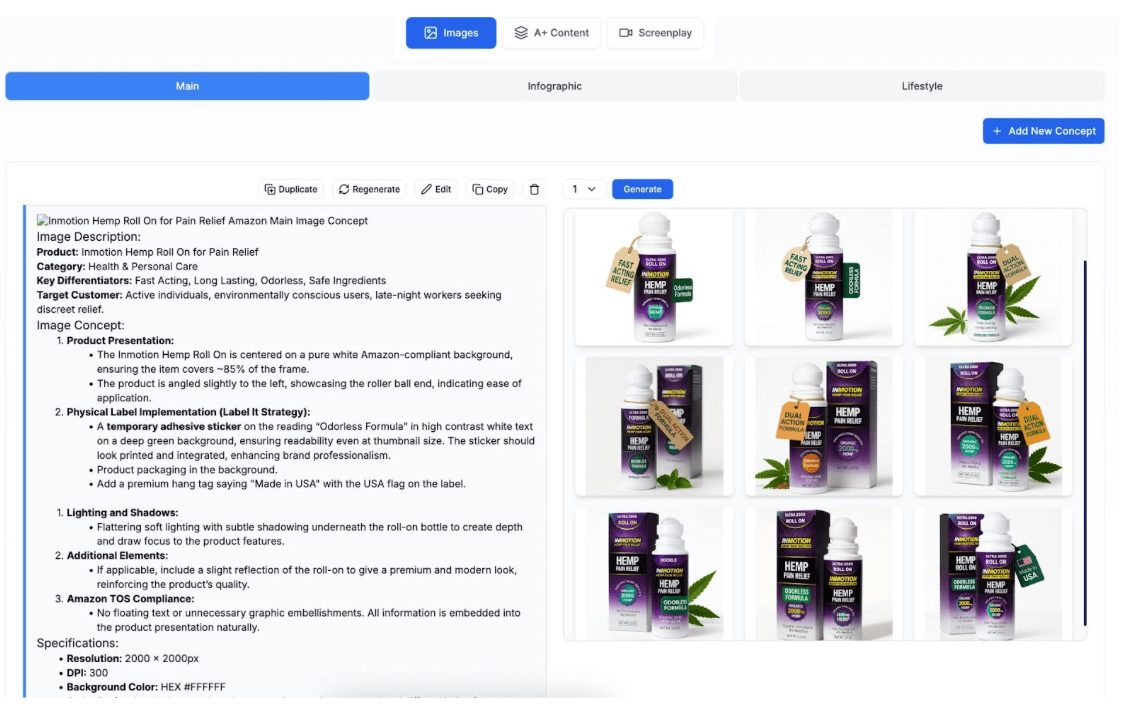Viewport: 1145px width, 716px height.
Task: Click the Copy clipboard icon
Action: [x=478, y=189]
